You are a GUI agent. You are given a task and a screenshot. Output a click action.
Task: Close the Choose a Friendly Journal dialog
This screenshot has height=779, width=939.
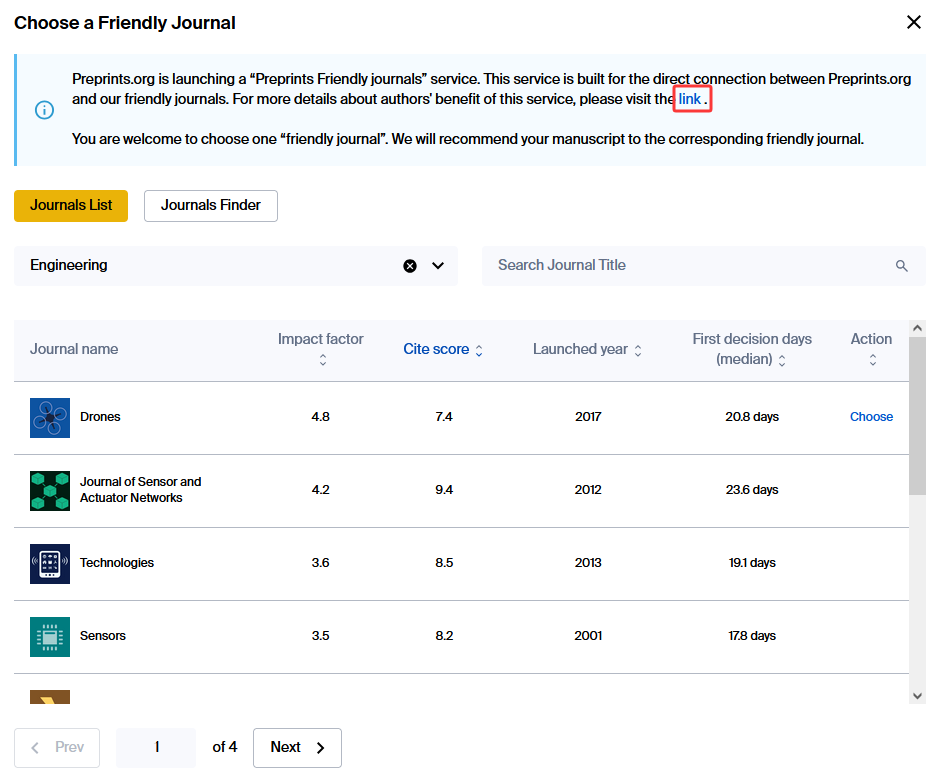point(913,22)
